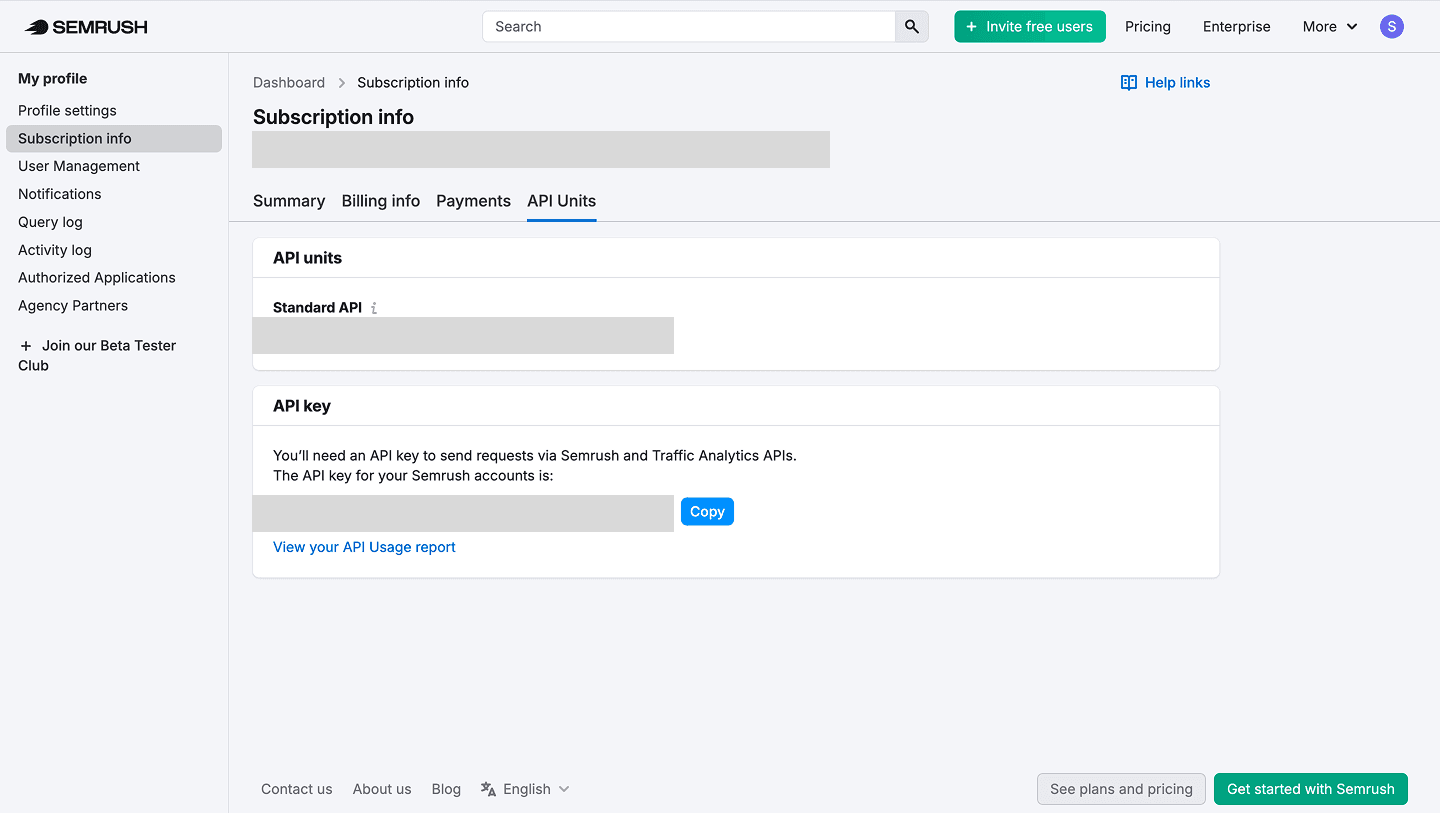Open the Enterprise link in header
The image size is (1440, 813).
[x=1237, y=27]
